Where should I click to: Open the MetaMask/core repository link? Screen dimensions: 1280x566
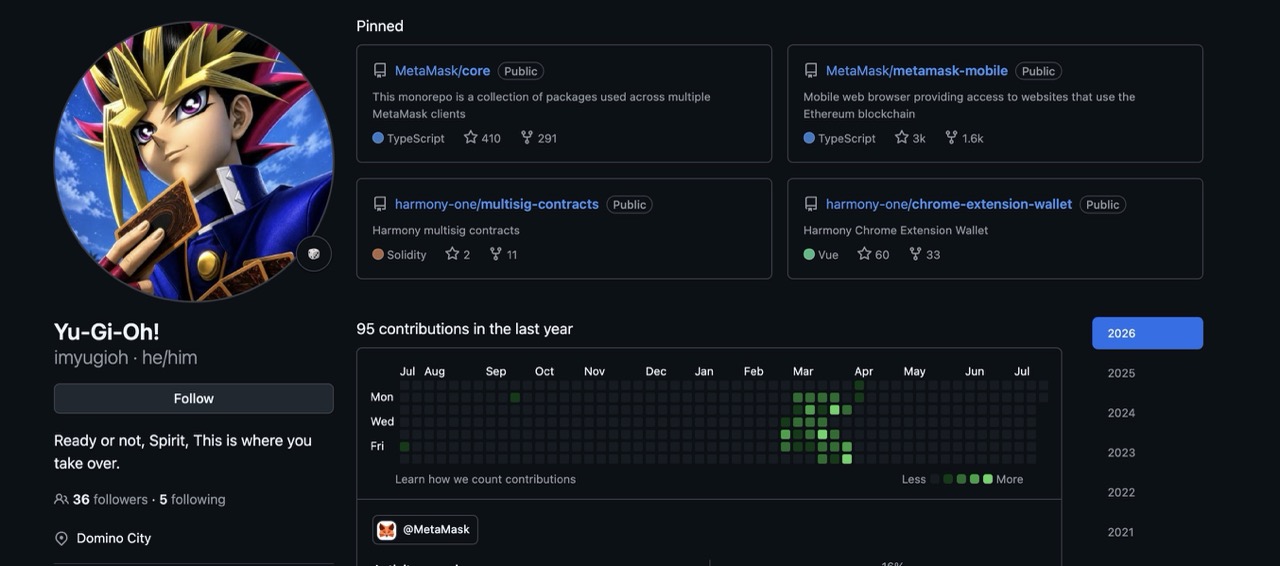point(442,71)
